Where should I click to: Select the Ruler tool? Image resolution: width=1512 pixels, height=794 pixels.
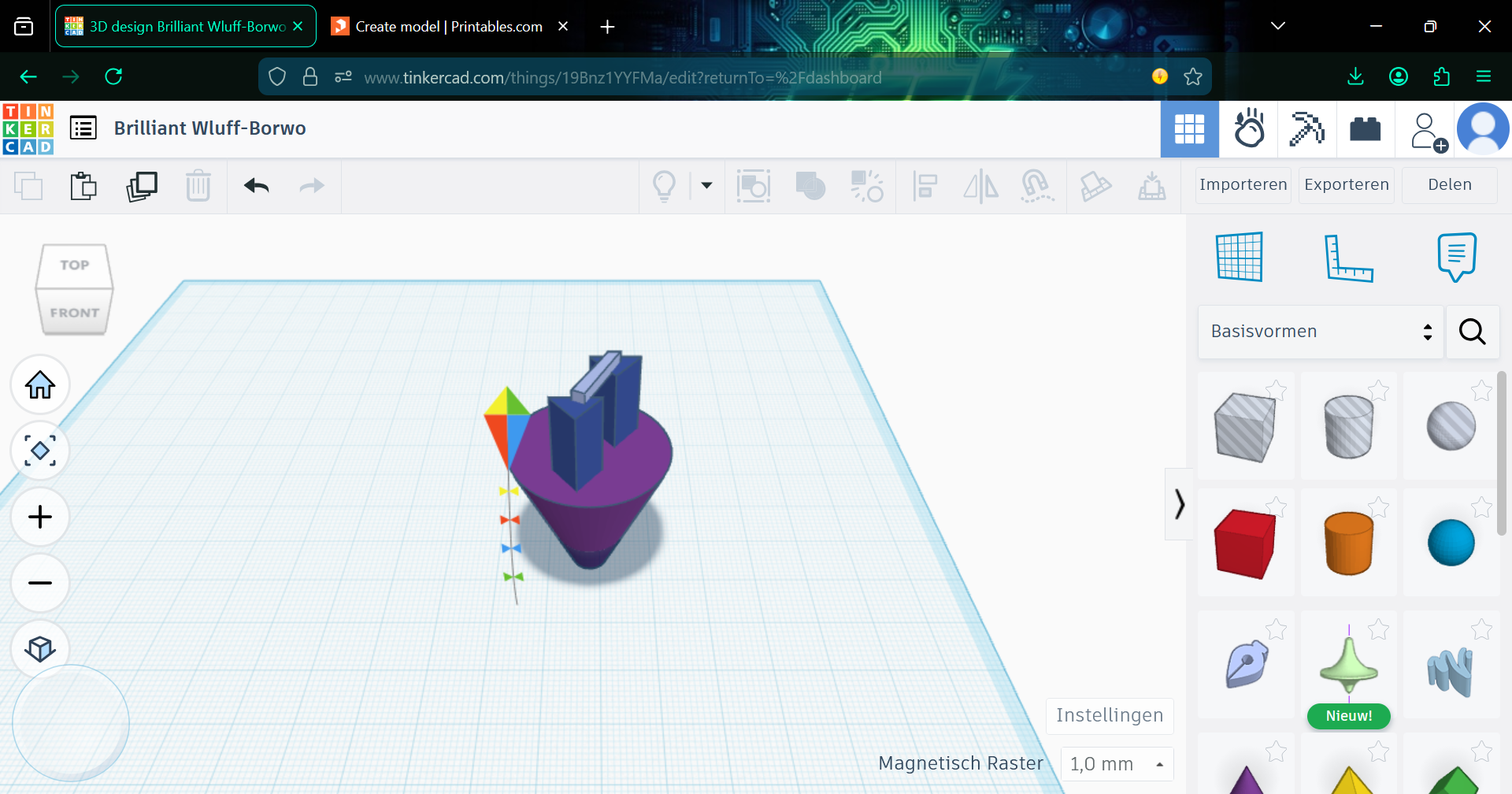tap(1348, 258)
